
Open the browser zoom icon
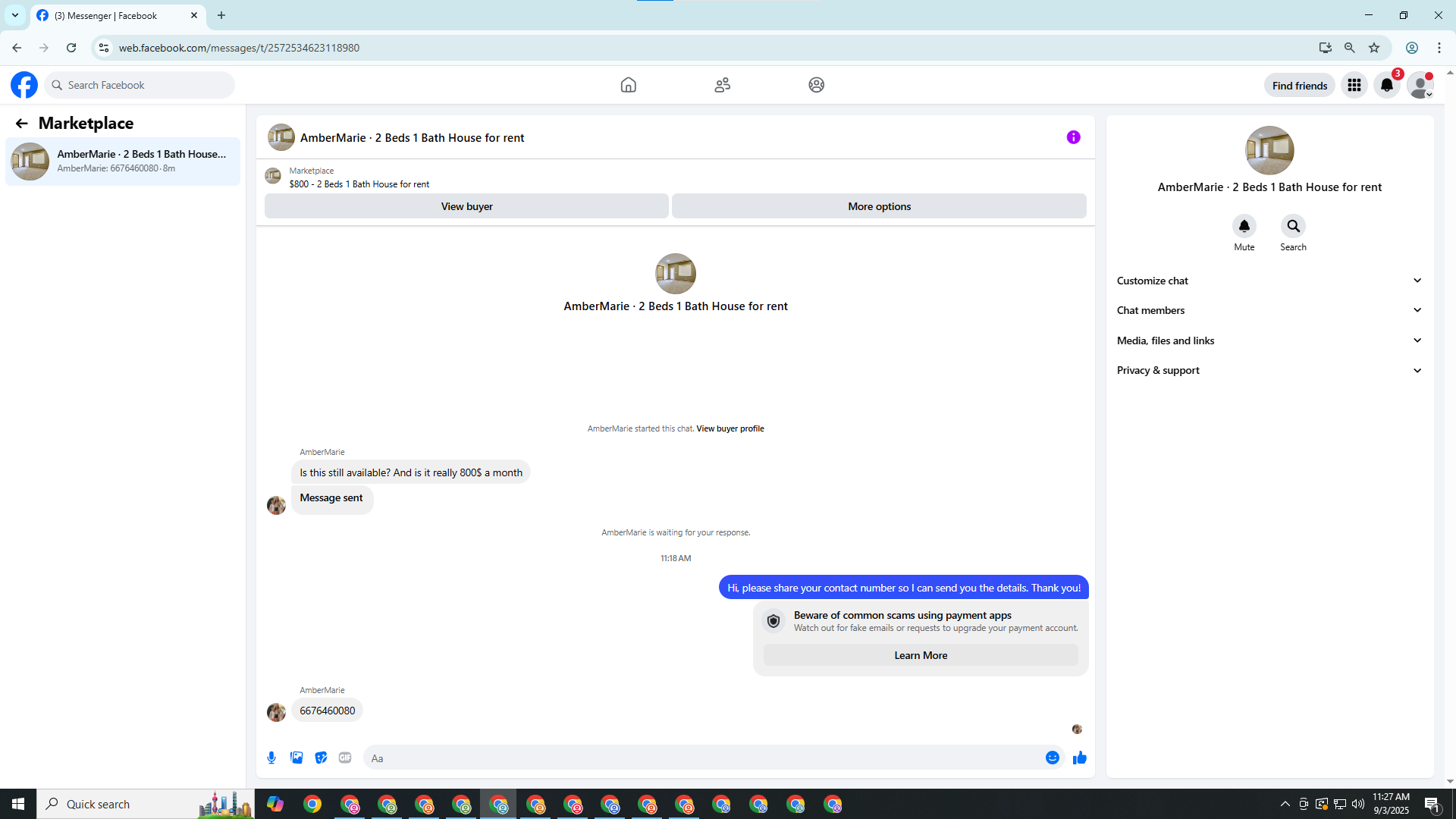coord(1350,48)
